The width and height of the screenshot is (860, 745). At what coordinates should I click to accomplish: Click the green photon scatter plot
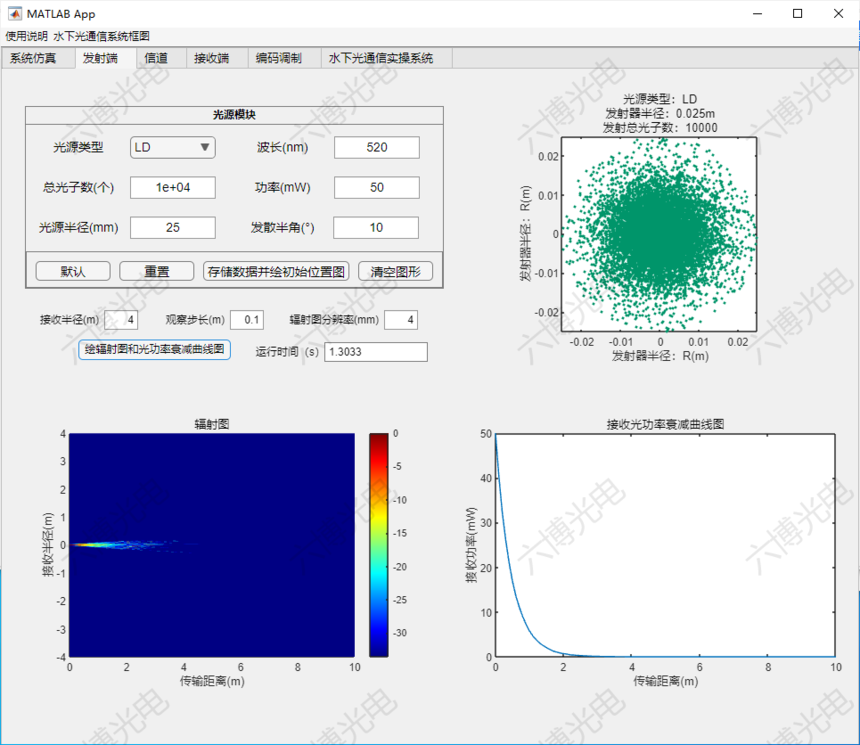[x=659, y=234]
